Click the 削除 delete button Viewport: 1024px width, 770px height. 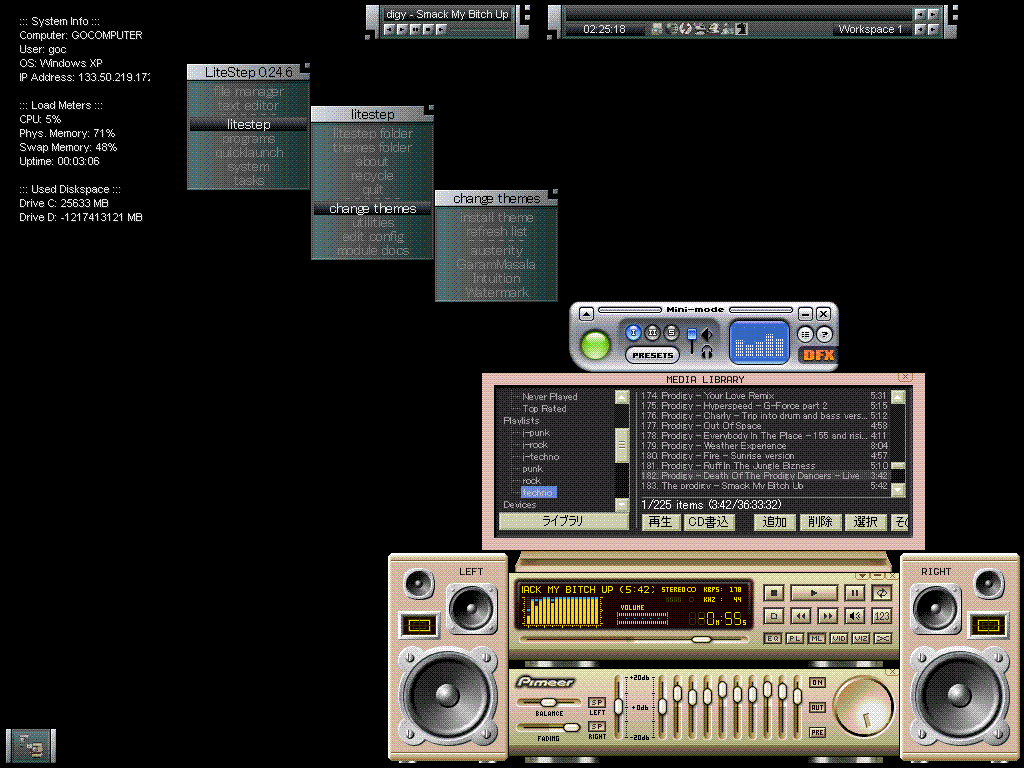coord(820,522)
